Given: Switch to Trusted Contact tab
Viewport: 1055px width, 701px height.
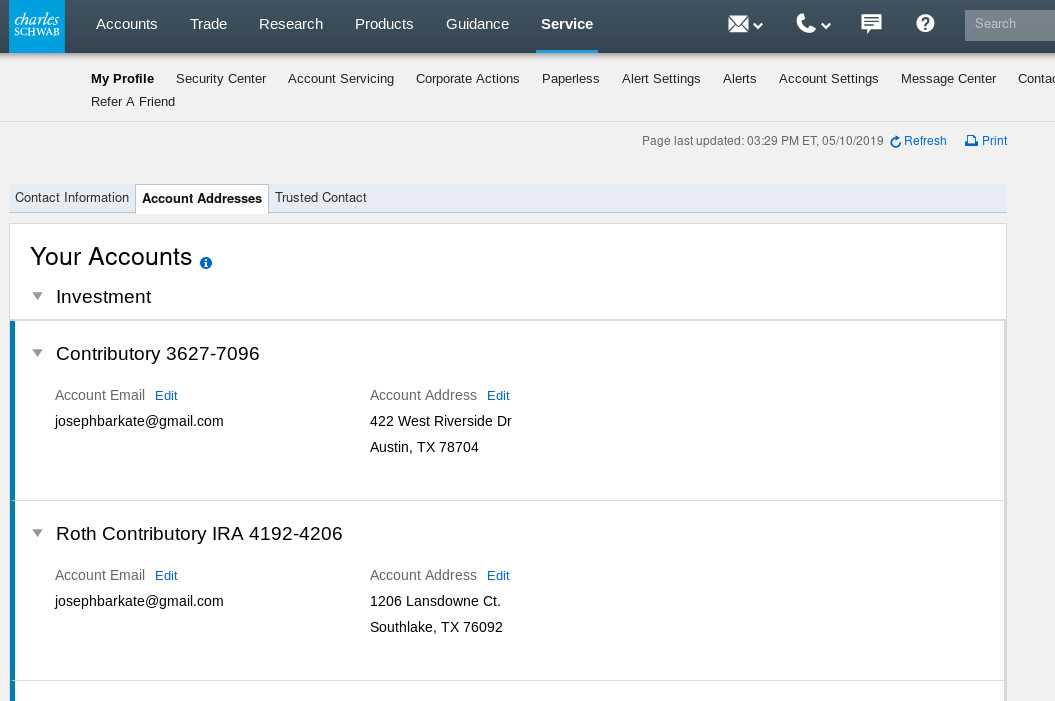Looking at the screenshot, I should [x=321, y=198].
